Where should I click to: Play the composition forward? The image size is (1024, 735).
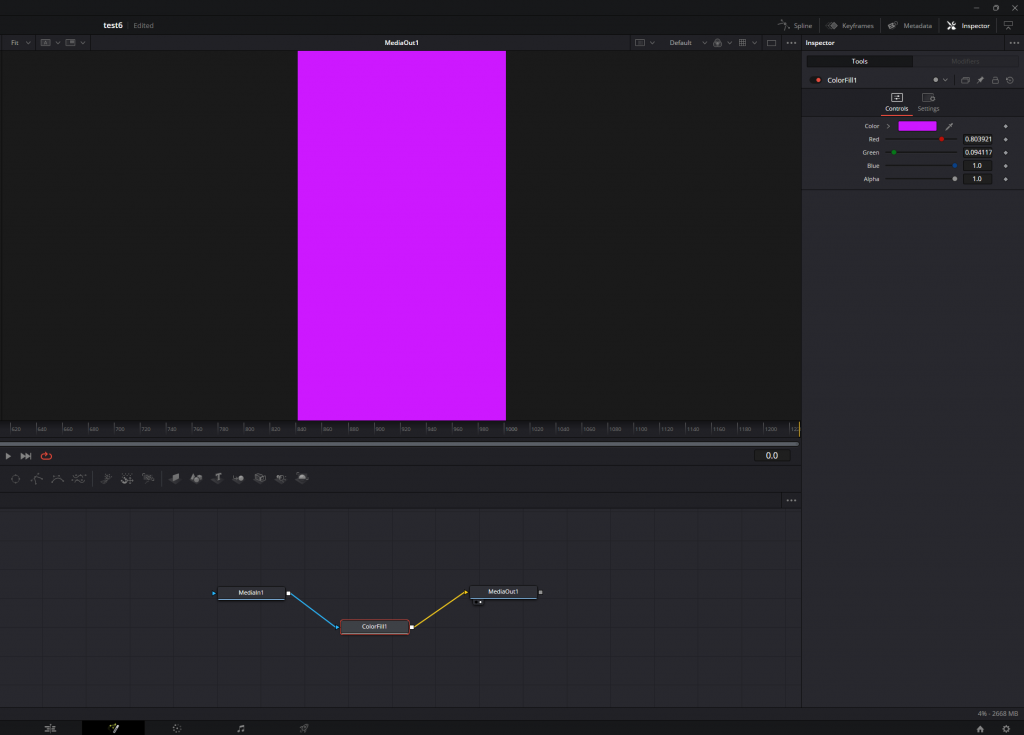pyautogui.click(x=9, y=456)
